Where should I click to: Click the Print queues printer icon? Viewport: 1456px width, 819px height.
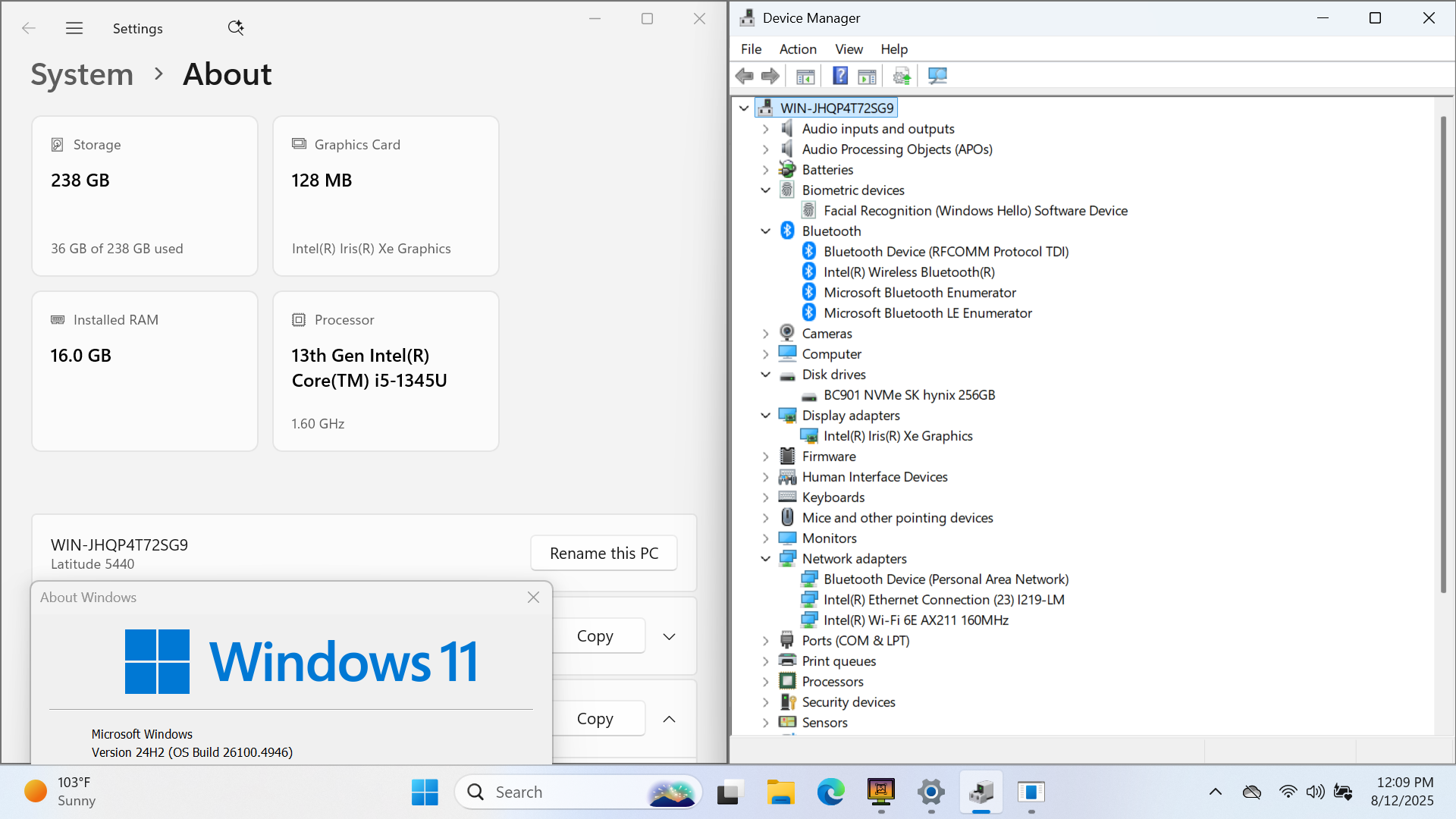point(787,661)
